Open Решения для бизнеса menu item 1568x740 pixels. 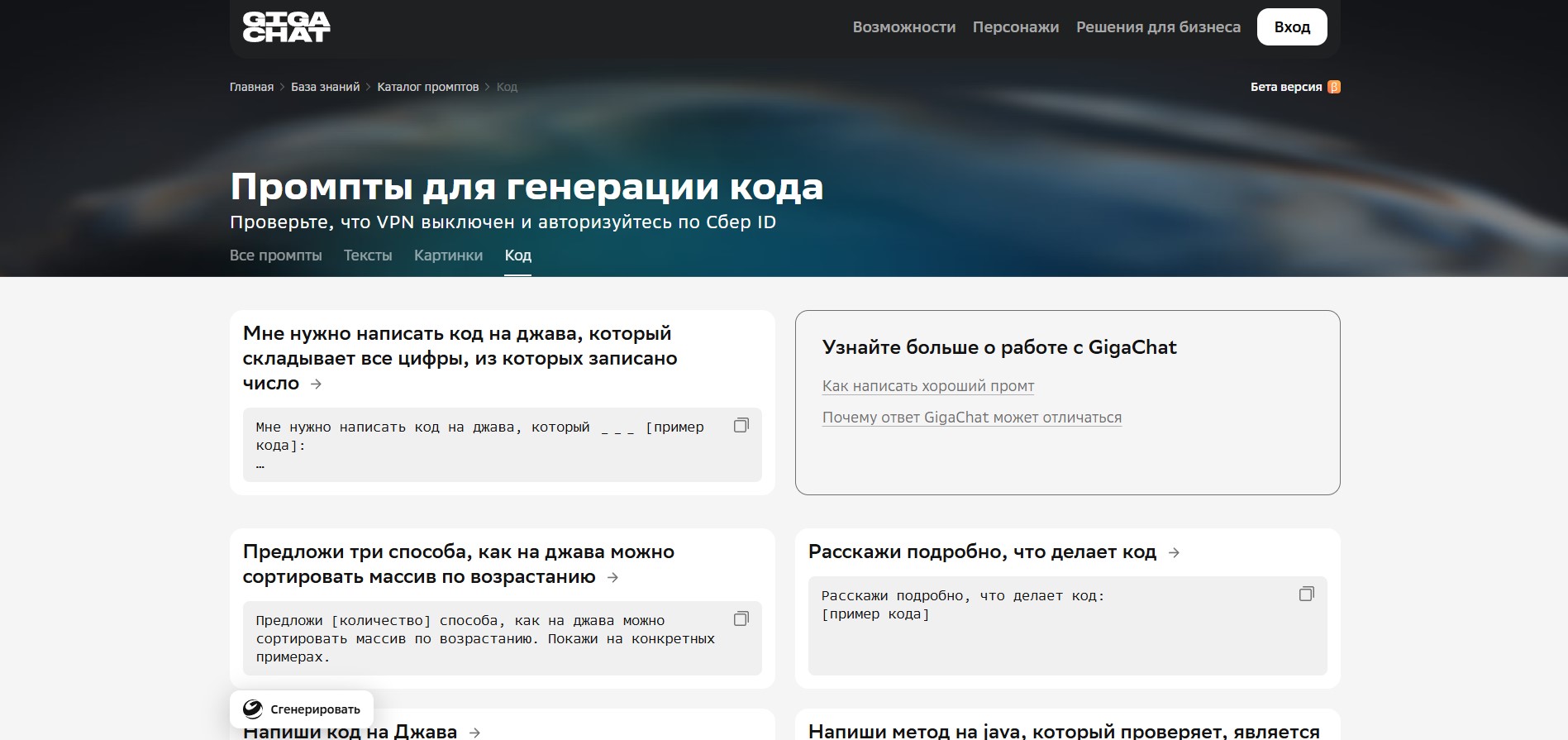1158,27
